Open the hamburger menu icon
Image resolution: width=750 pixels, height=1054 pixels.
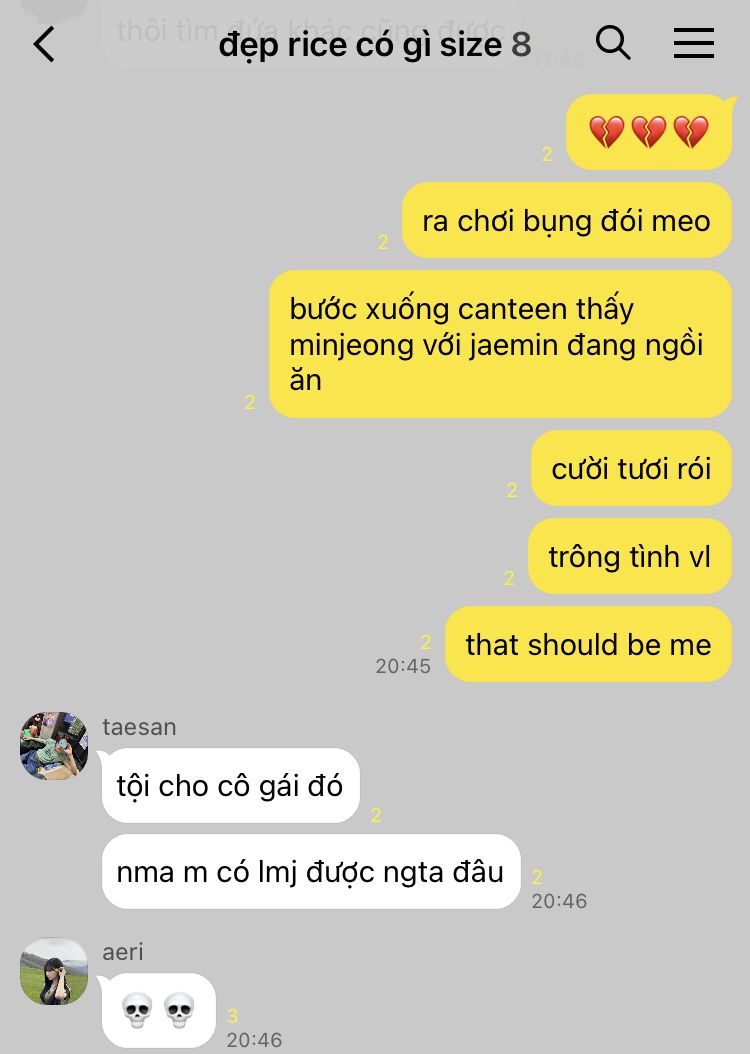(x=694, y=44)
